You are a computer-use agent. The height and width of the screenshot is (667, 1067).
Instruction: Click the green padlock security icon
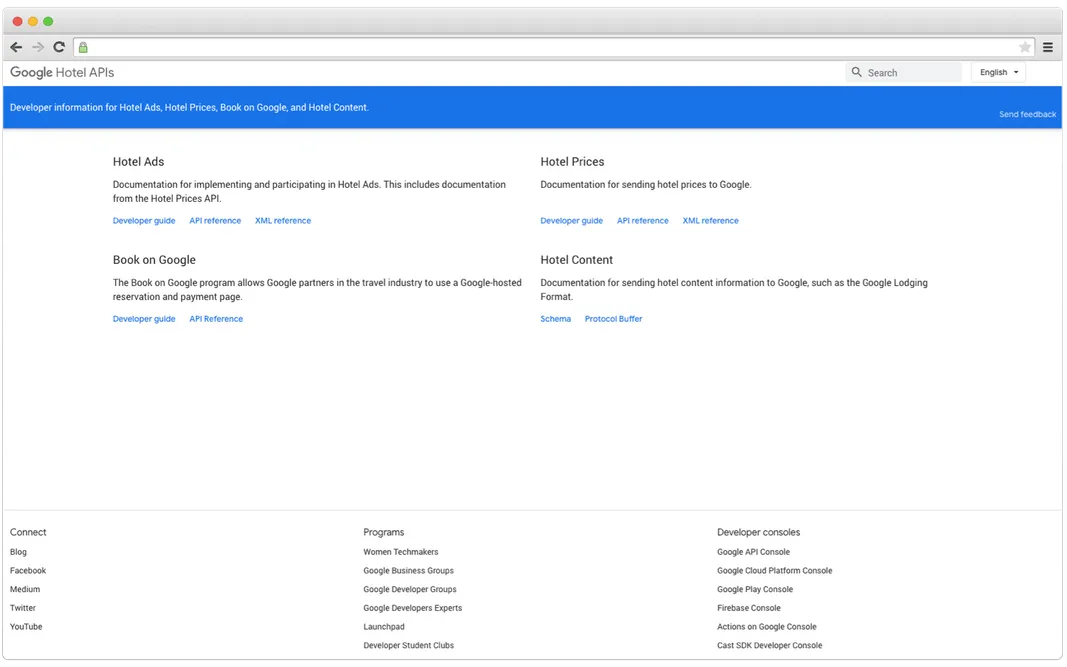[83, 48]
